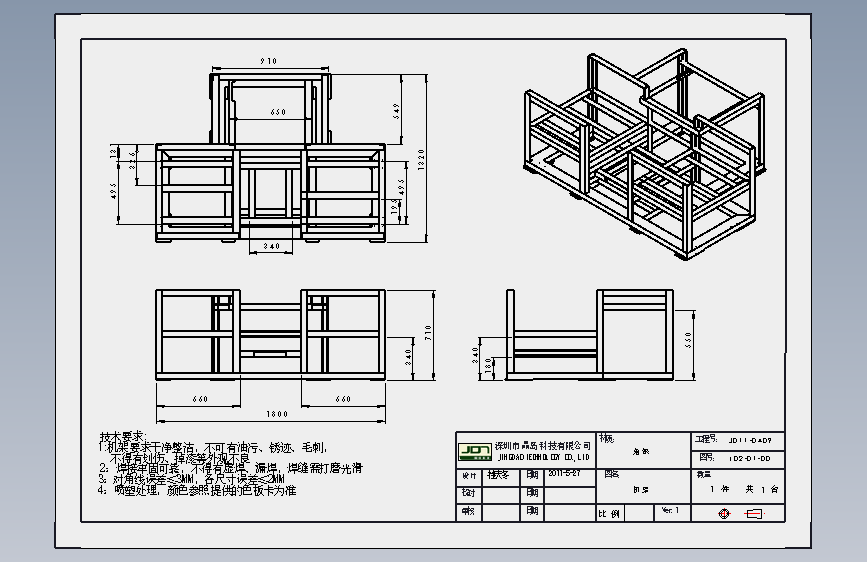Click the red circular projection symbol
The height and width of the screenshot is (562, 867).
pyautogui.click(x=724, y=514)
